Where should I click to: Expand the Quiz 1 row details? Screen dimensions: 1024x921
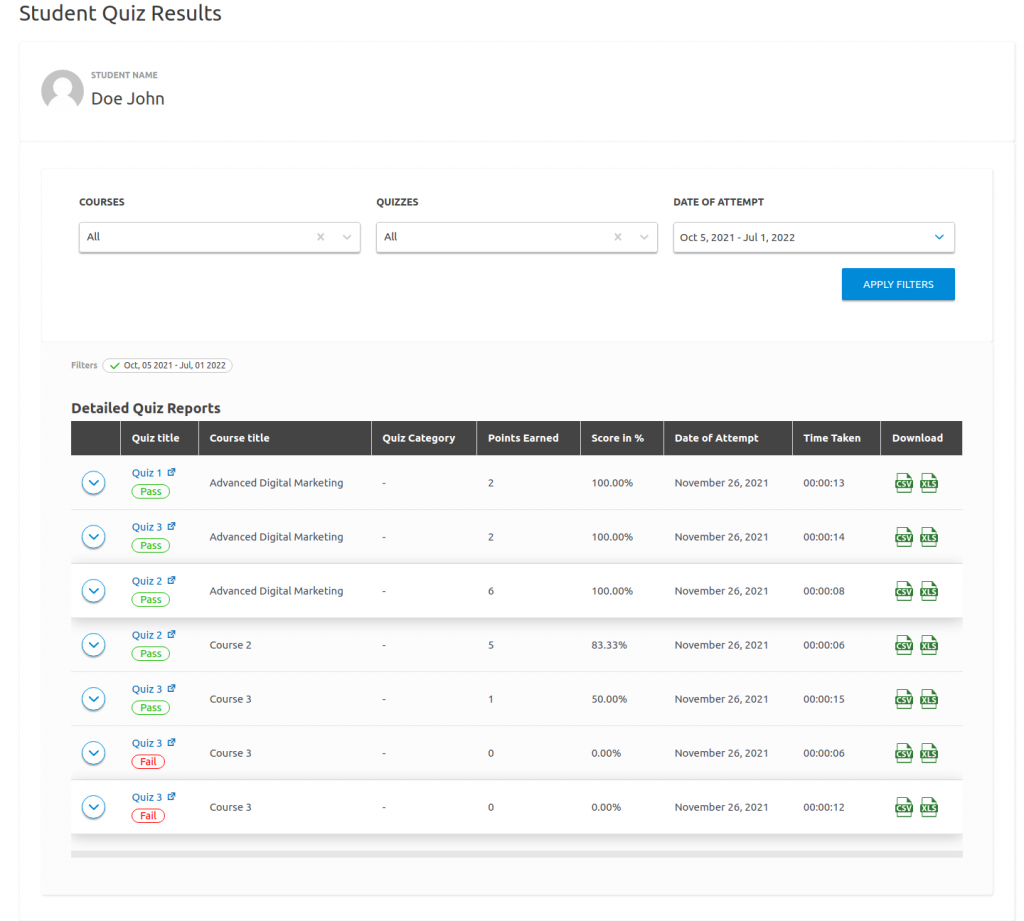93,483
